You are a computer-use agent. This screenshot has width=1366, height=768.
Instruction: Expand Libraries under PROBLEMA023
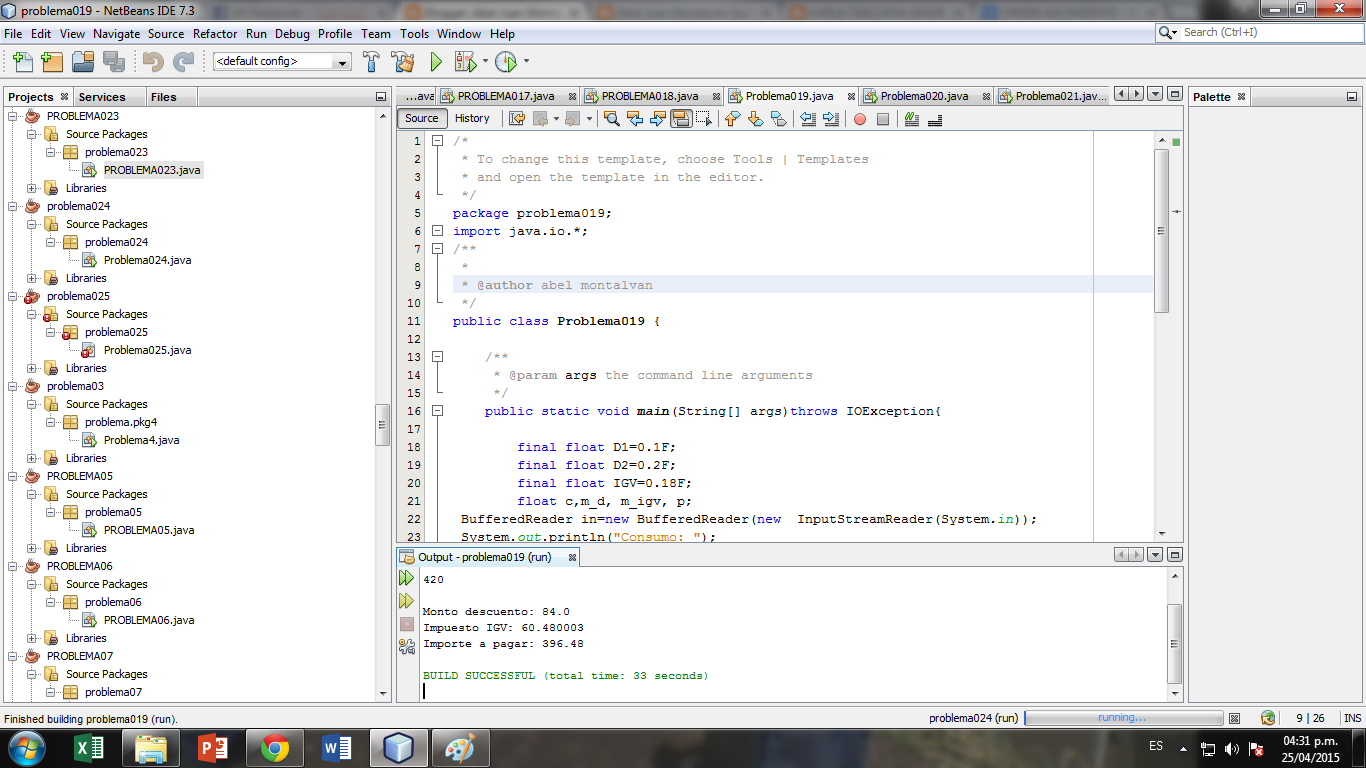(x=32, y=188)
